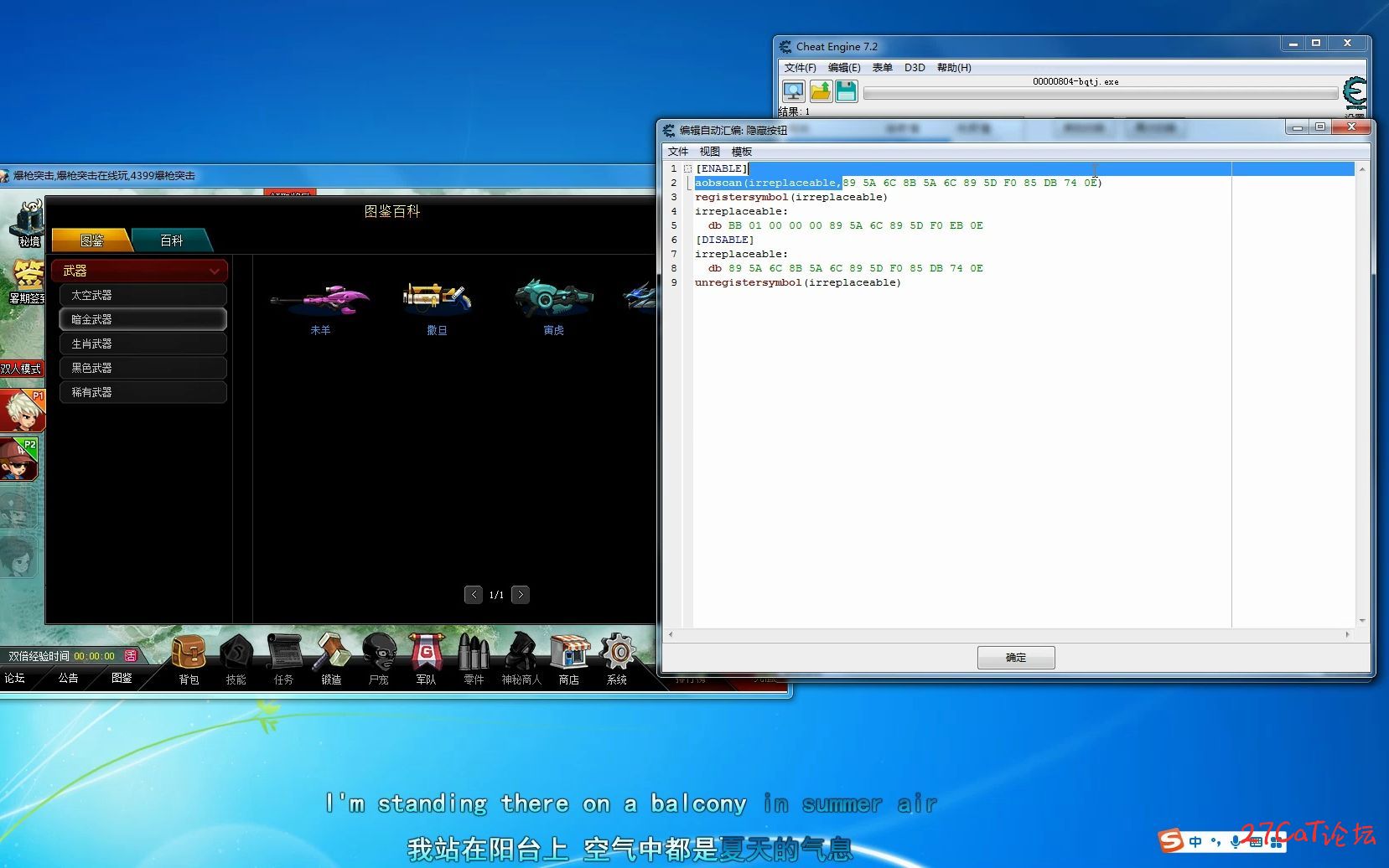Select the 戳日 golden weapon thumbnail
The height and width of the screenshot is (868, 1389).
tap(437, 298)
